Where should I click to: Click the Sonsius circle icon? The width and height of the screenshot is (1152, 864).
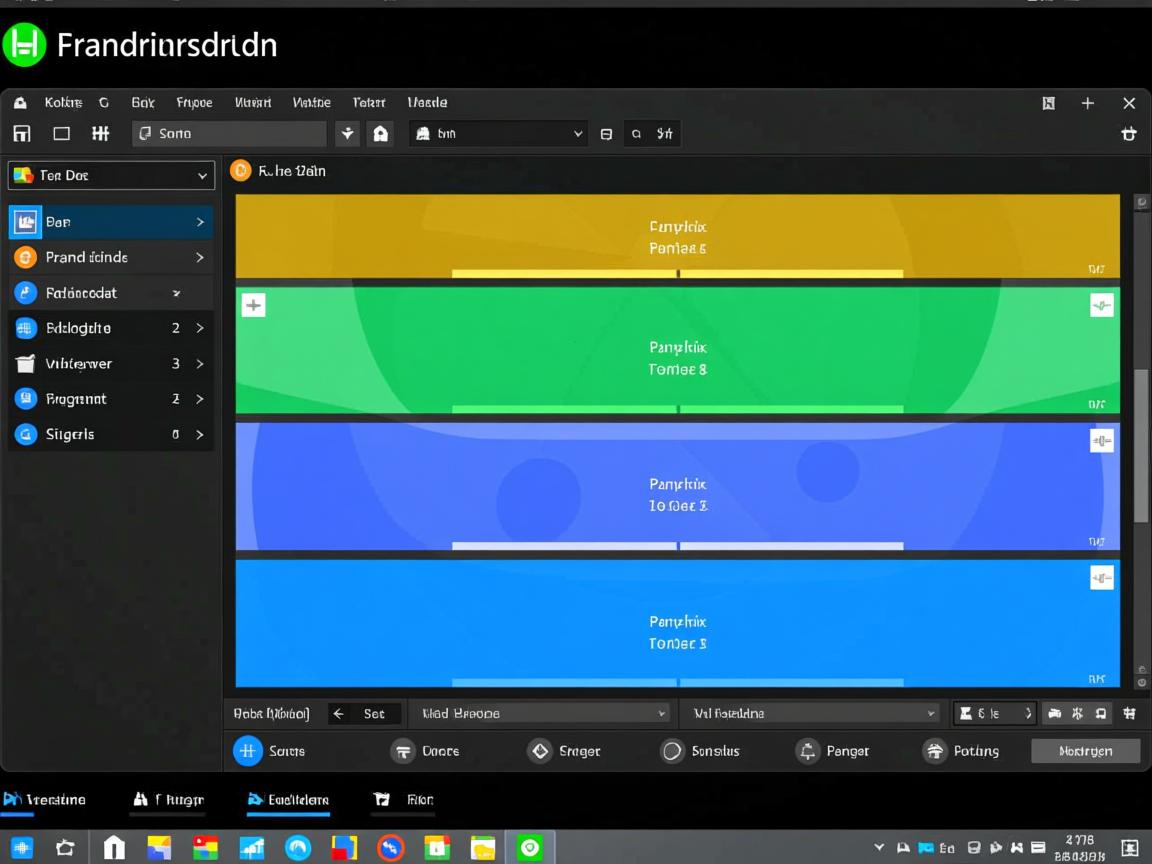[672, 751]
